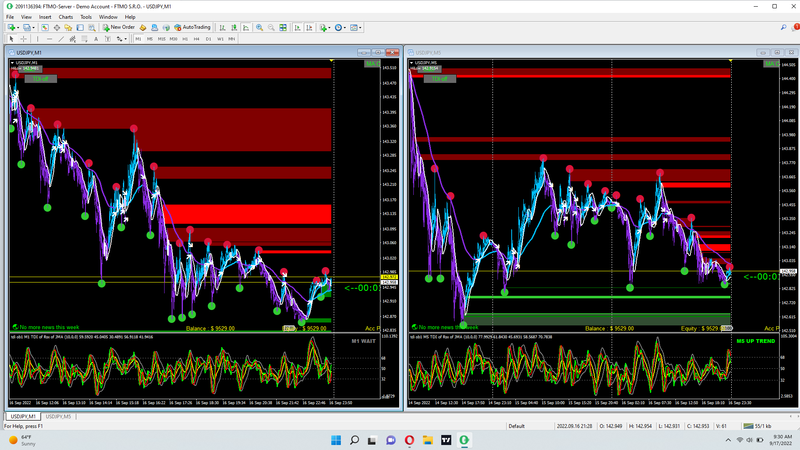Image resolution: width=800 pixels, height=450 pixels.
Task: Click the New Order button
Action: click(119, 28)
